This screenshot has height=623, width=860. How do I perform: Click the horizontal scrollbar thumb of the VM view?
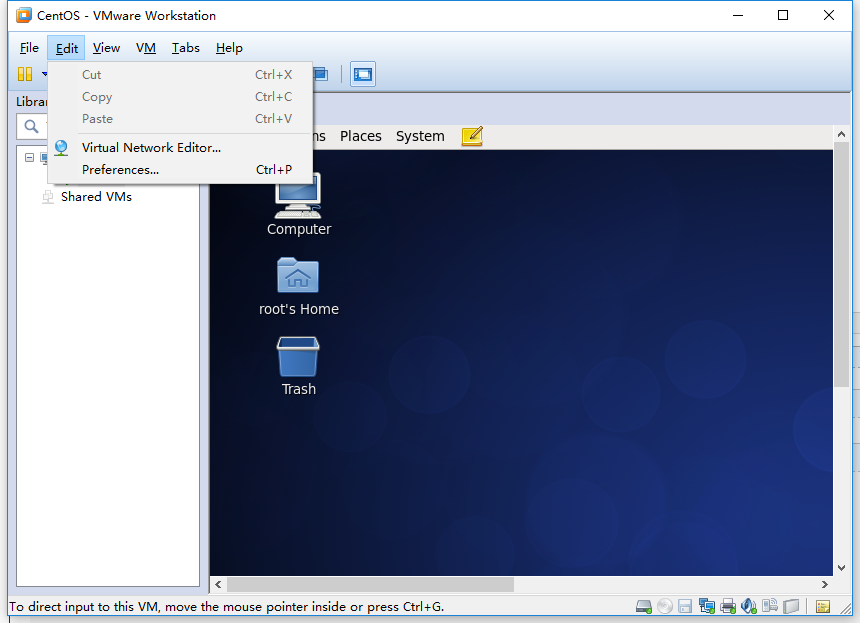pyautogui.click(x=371, y=585)
